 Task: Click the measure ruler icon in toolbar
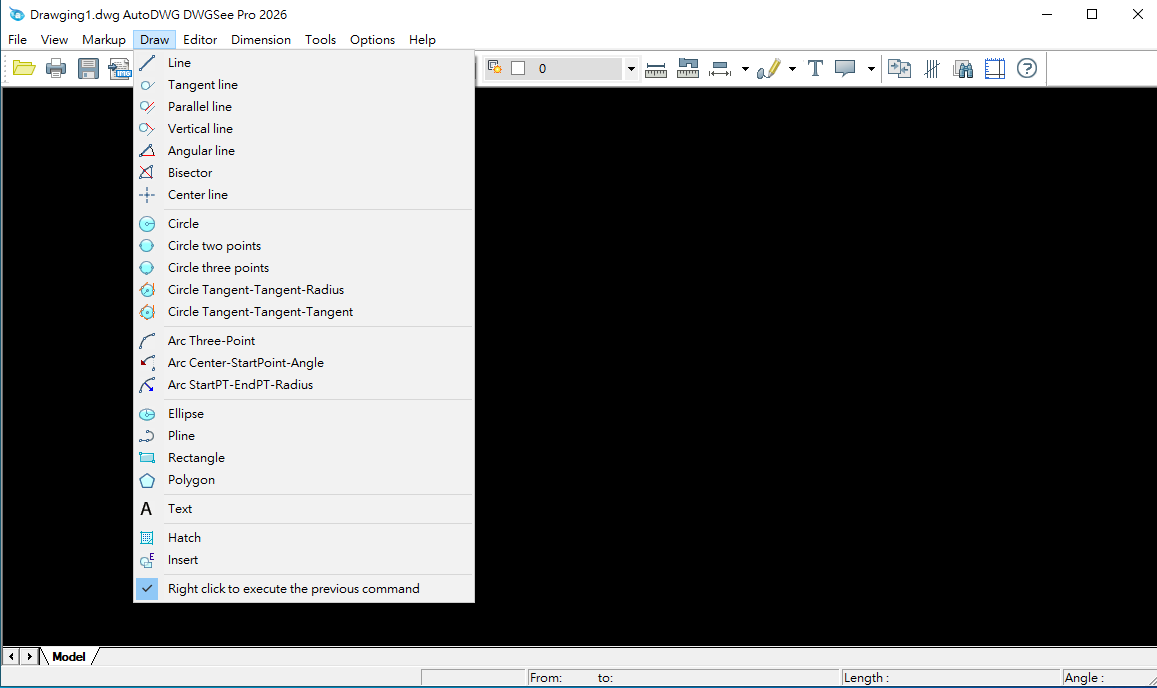pos(656,68)
